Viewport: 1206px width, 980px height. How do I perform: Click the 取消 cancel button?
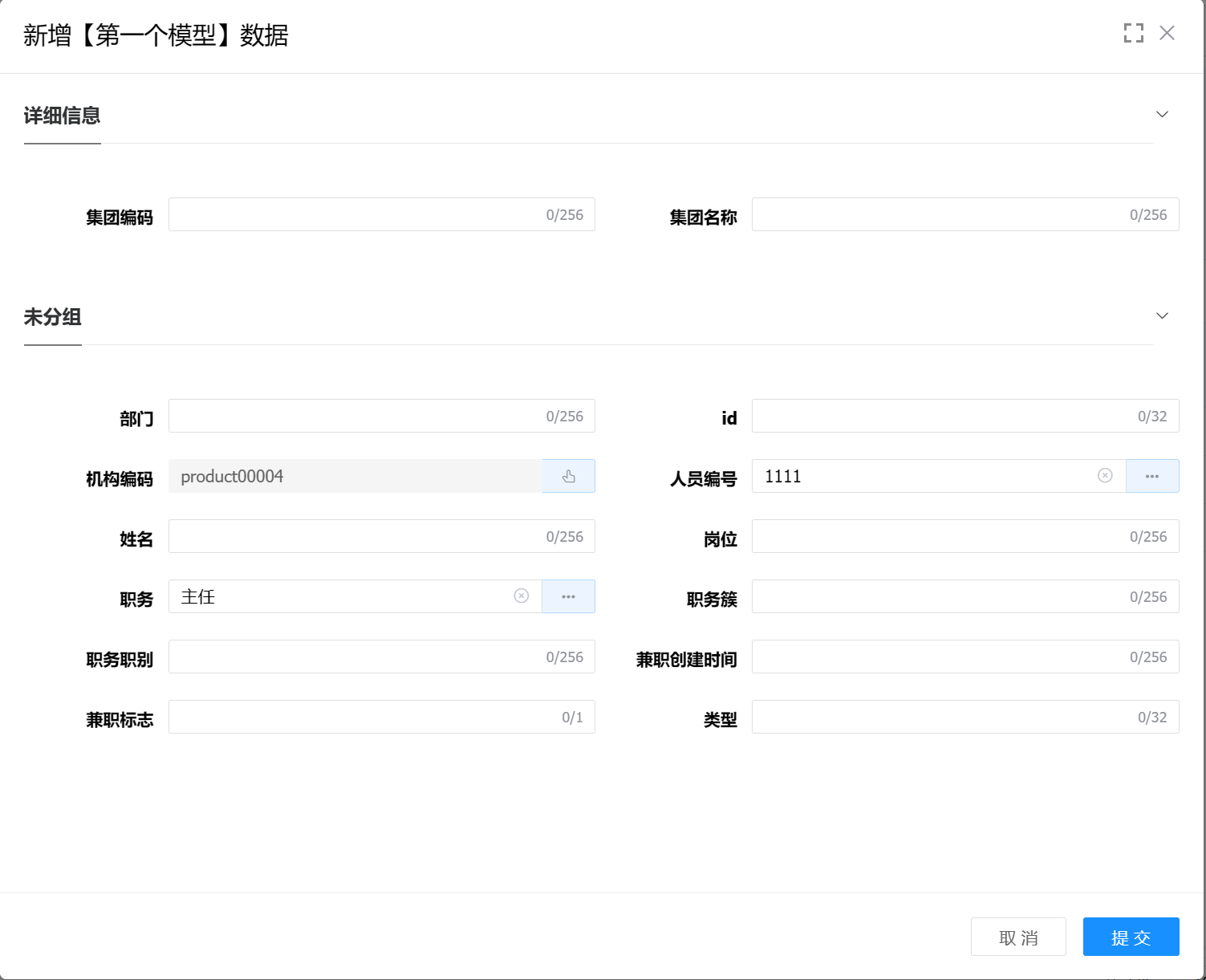click(x=1017, y=937)
